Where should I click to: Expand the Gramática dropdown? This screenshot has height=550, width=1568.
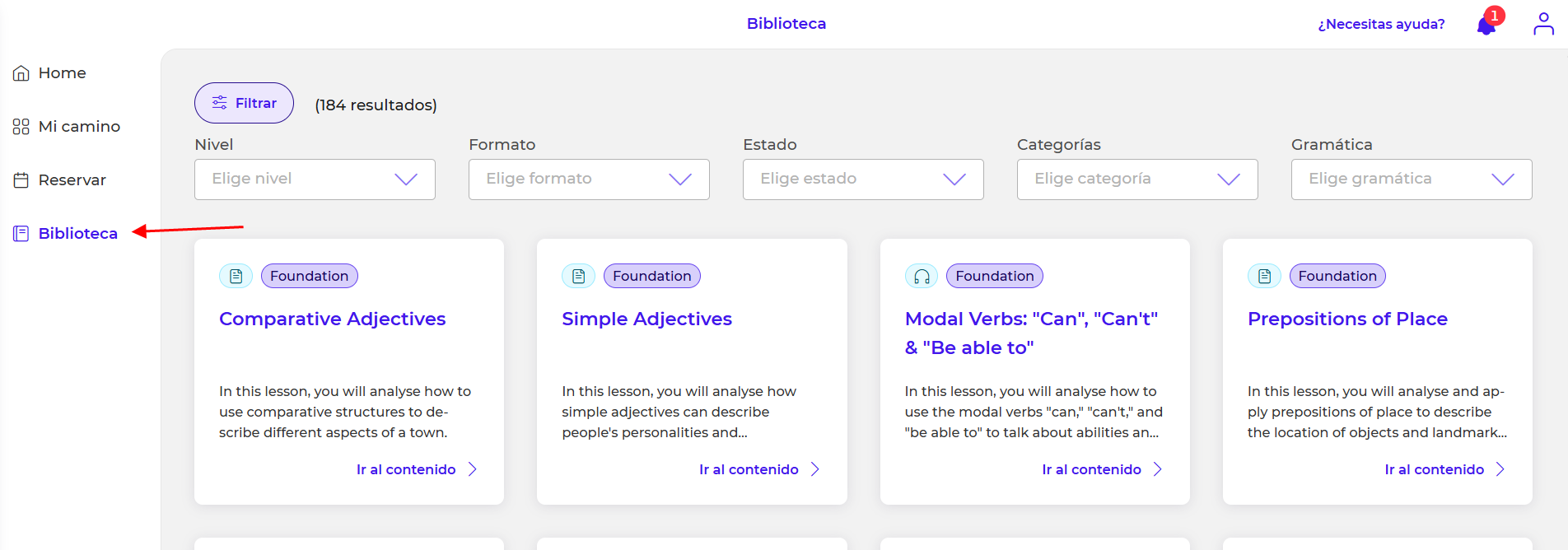[x=1412, y=179]
